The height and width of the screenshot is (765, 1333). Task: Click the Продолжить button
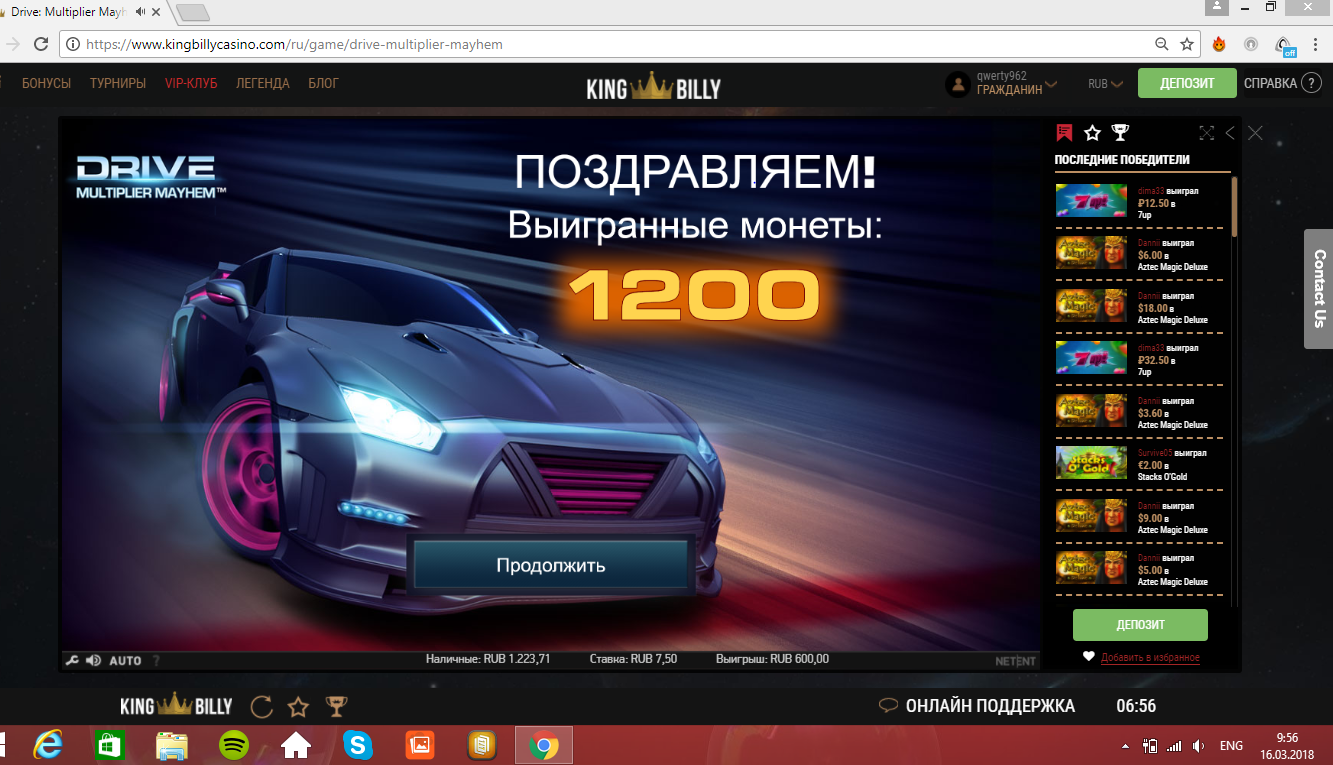click(551, 565)
